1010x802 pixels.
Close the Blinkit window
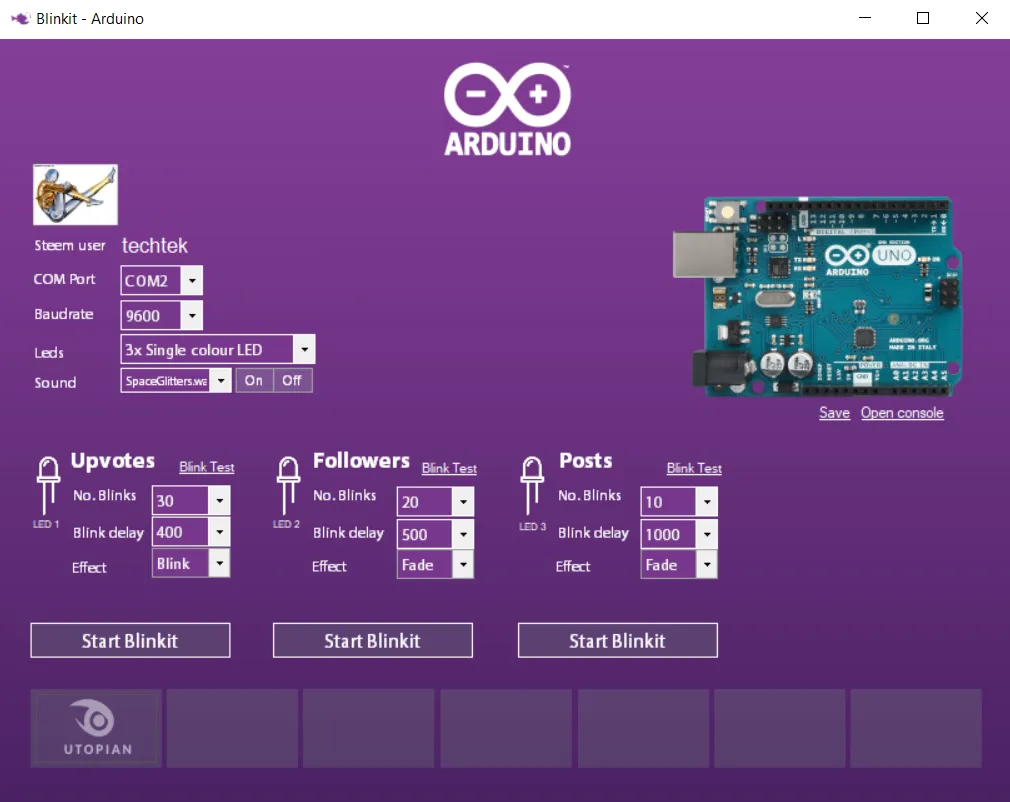(x=981, y=18)
